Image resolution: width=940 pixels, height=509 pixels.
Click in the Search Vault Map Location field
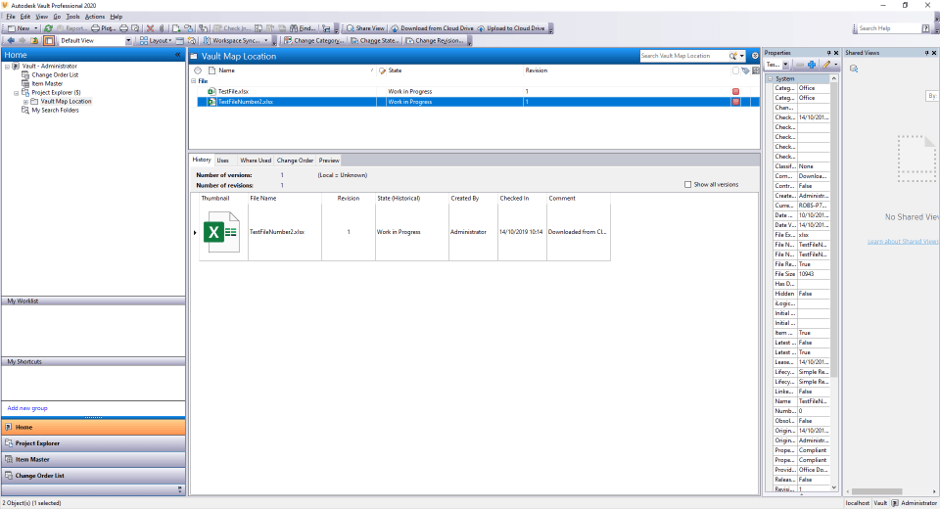683,56
